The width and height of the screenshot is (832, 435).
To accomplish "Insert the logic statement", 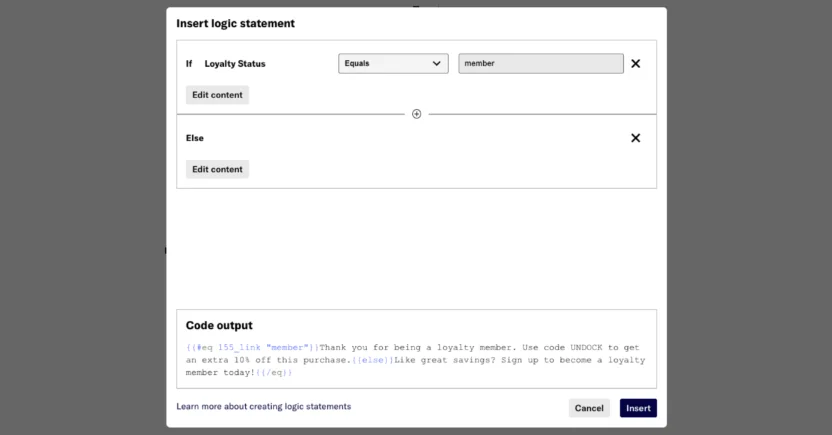I will (638, 408).
